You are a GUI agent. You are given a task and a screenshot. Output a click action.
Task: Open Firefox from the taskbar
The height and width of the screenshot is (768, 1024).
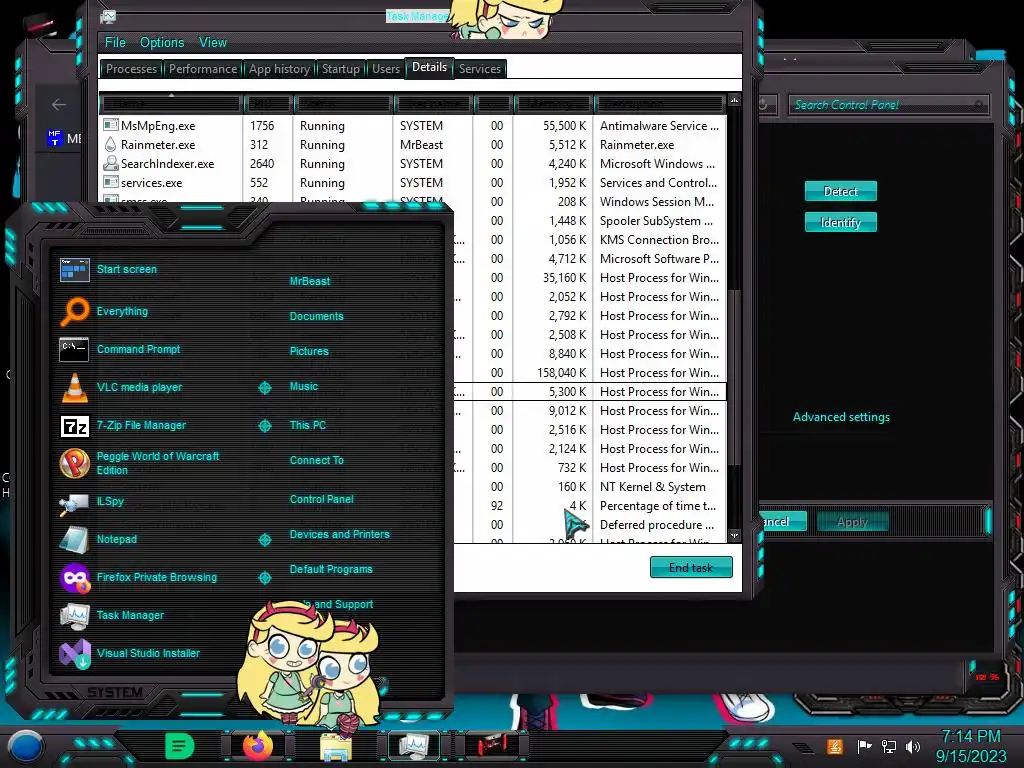point(258,746)
